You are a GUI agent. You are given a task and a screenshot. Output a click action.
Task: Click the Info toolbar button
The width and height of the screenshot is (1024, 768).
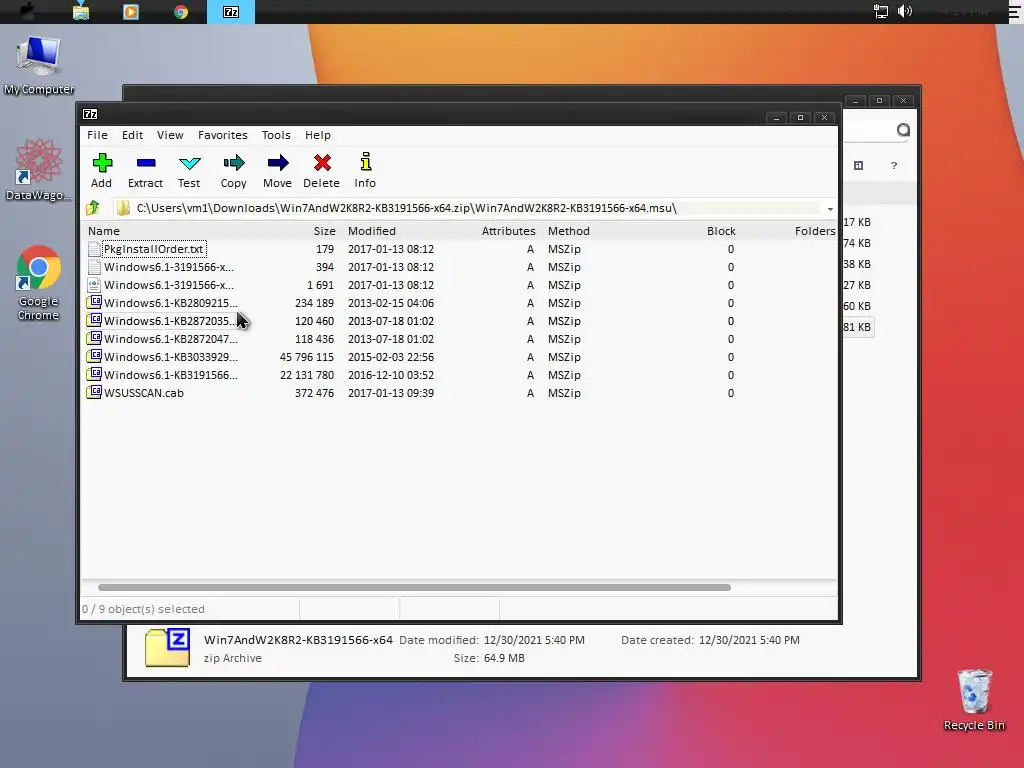[365, 170]
